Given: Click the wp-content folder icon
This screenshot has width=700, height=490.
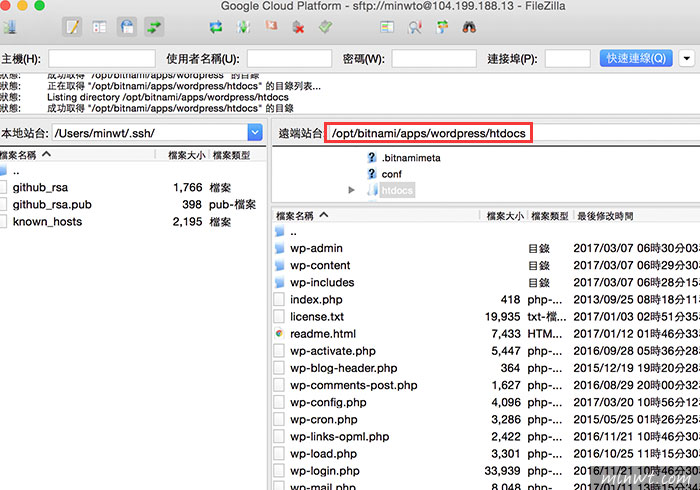Looking at the screenshot, I should point(279,266).
